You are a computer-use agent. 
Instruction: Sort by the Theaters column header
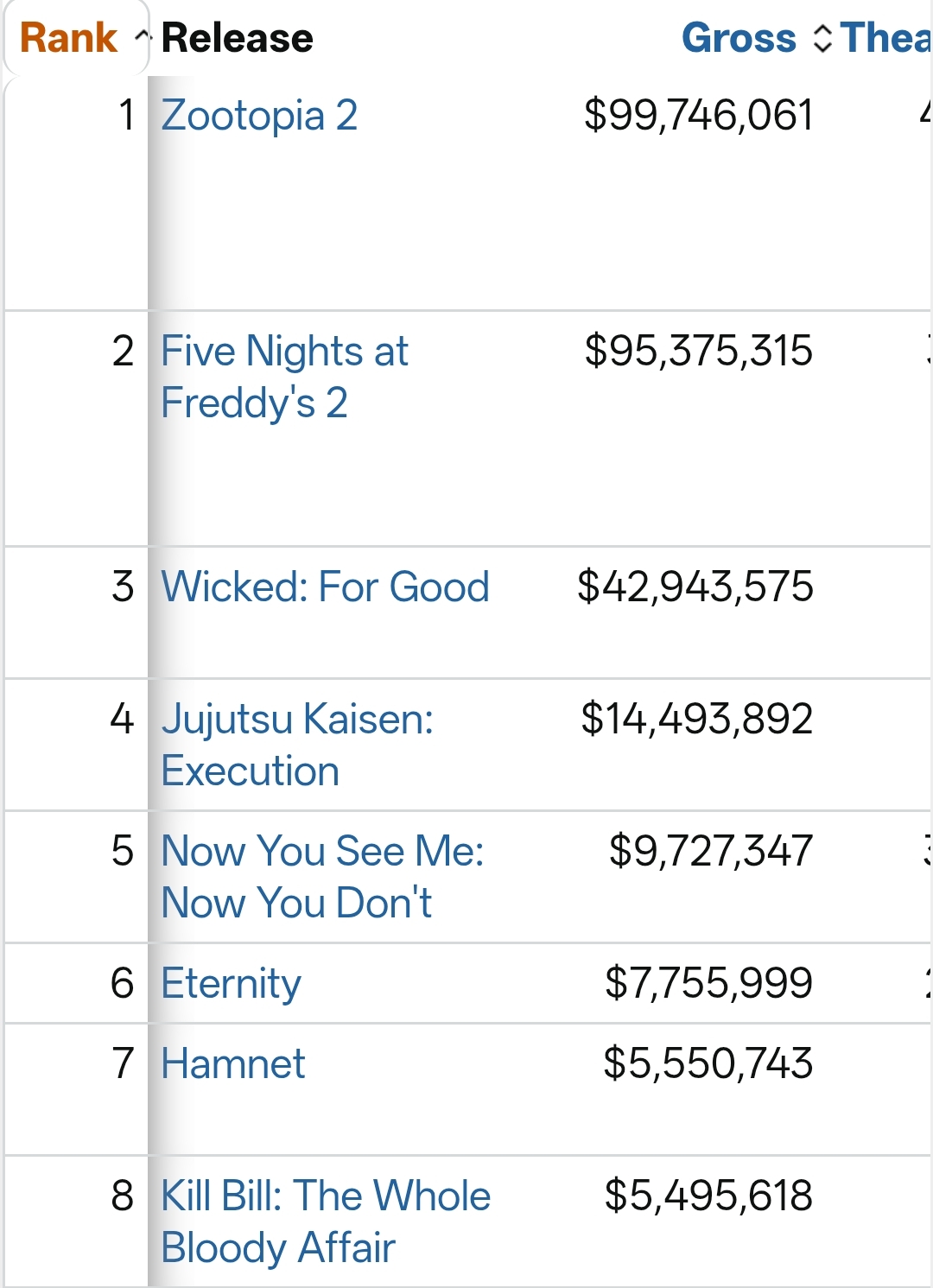click(x=885, y=38)
